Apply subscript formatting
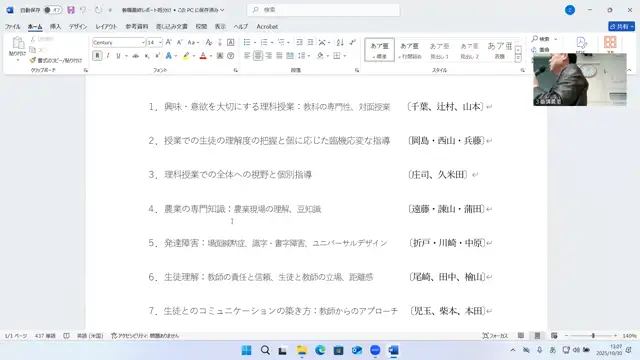The width and height of the screenshot is (640, 360). point(147,56)
